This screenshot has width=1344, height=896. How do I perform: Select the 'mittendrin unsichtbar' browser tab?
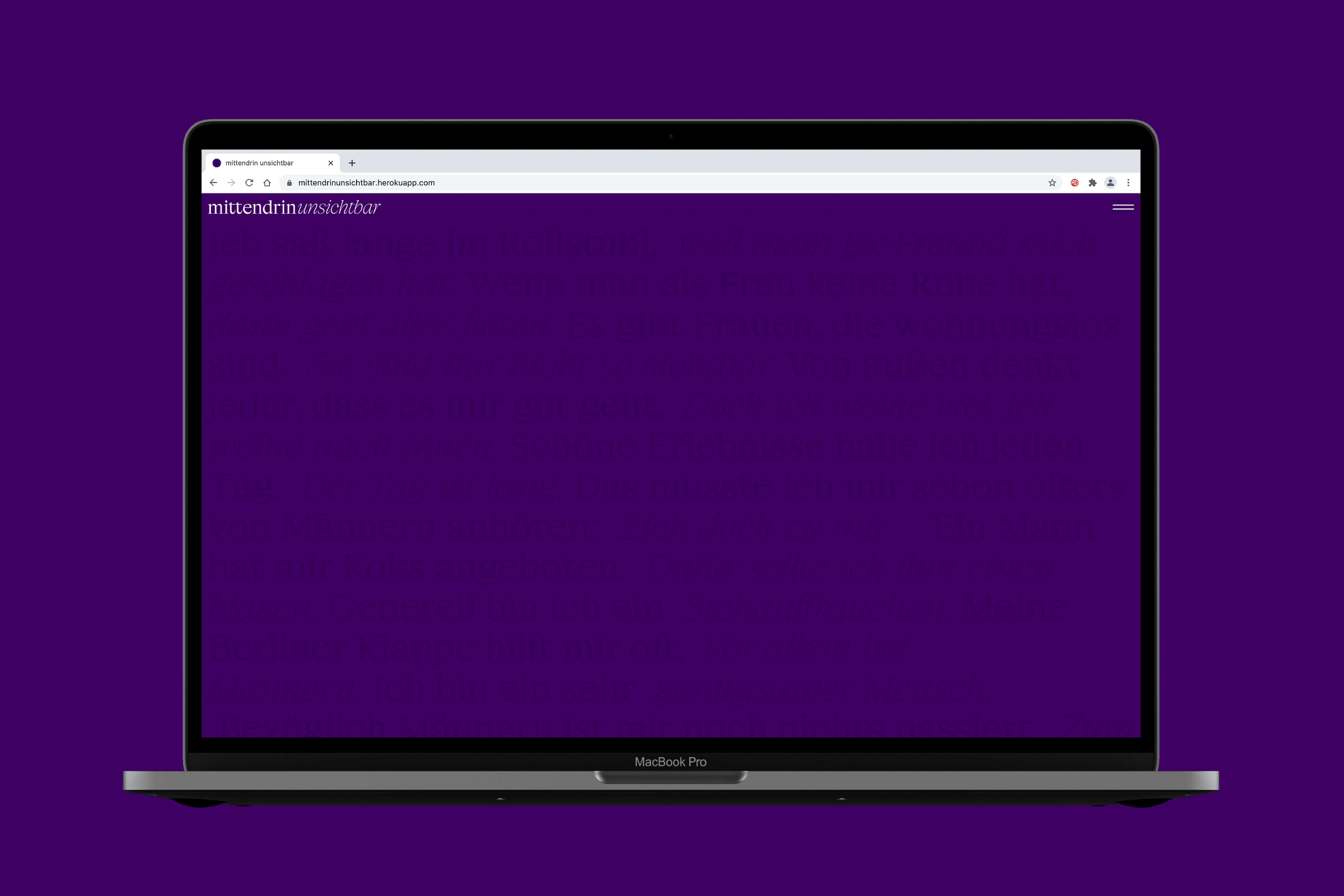click(259, 163)
